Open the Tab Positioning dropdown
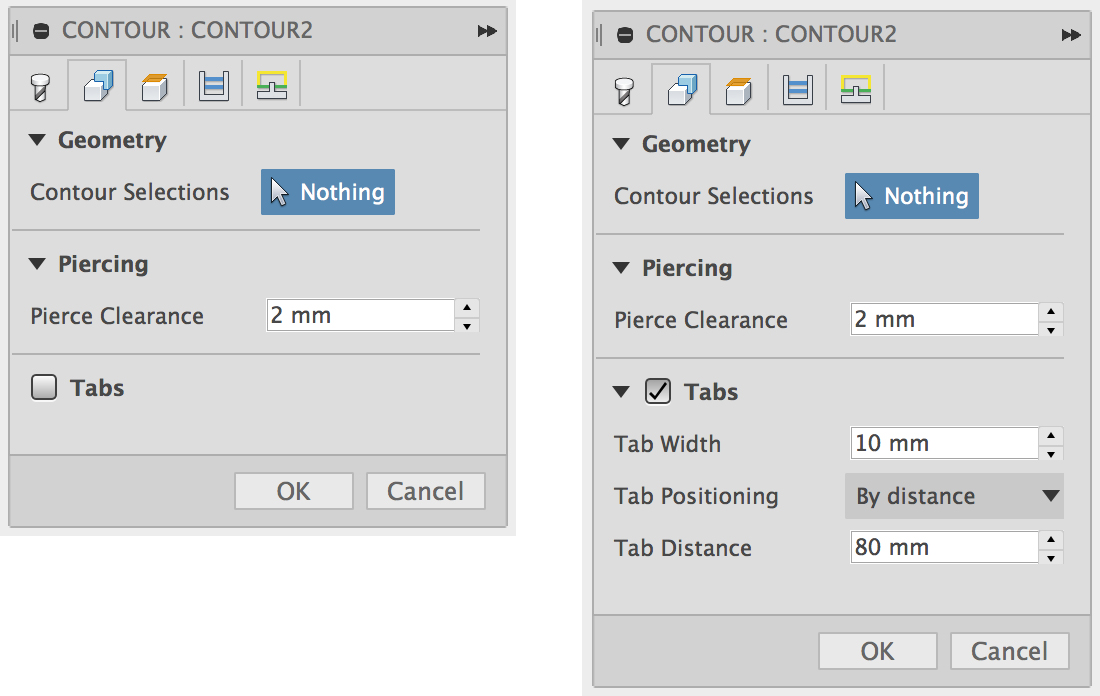 point(954,496)
